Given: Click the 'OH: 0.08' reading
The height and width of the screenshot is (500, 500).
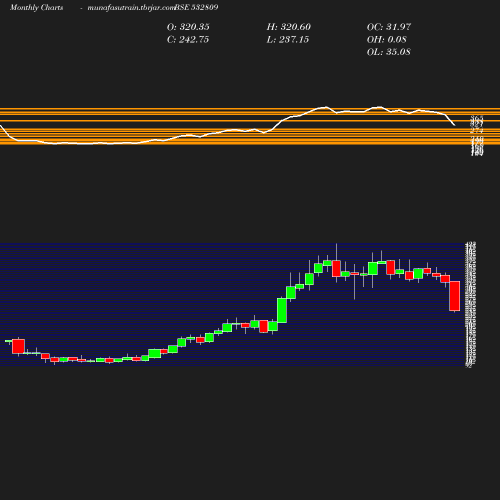Looking at the screenshot, I should (387, 39).
